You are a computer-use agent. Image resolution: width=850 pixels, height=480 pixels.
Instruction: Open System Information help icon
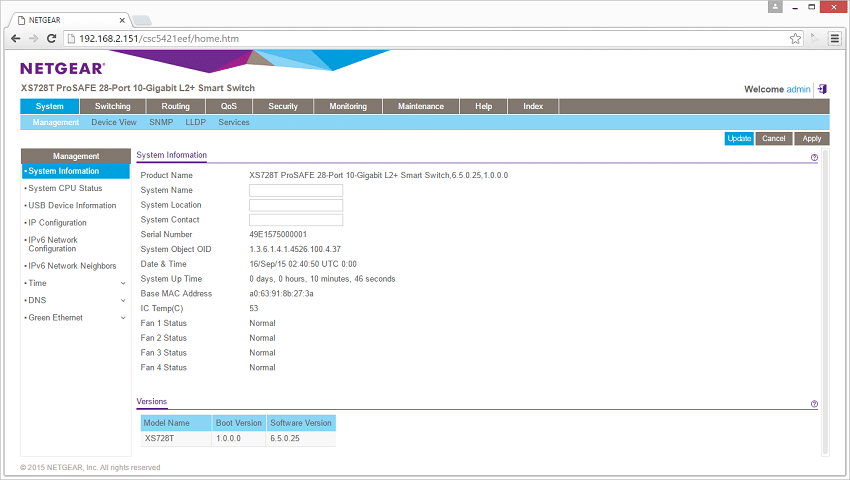(x=814, y=157)
